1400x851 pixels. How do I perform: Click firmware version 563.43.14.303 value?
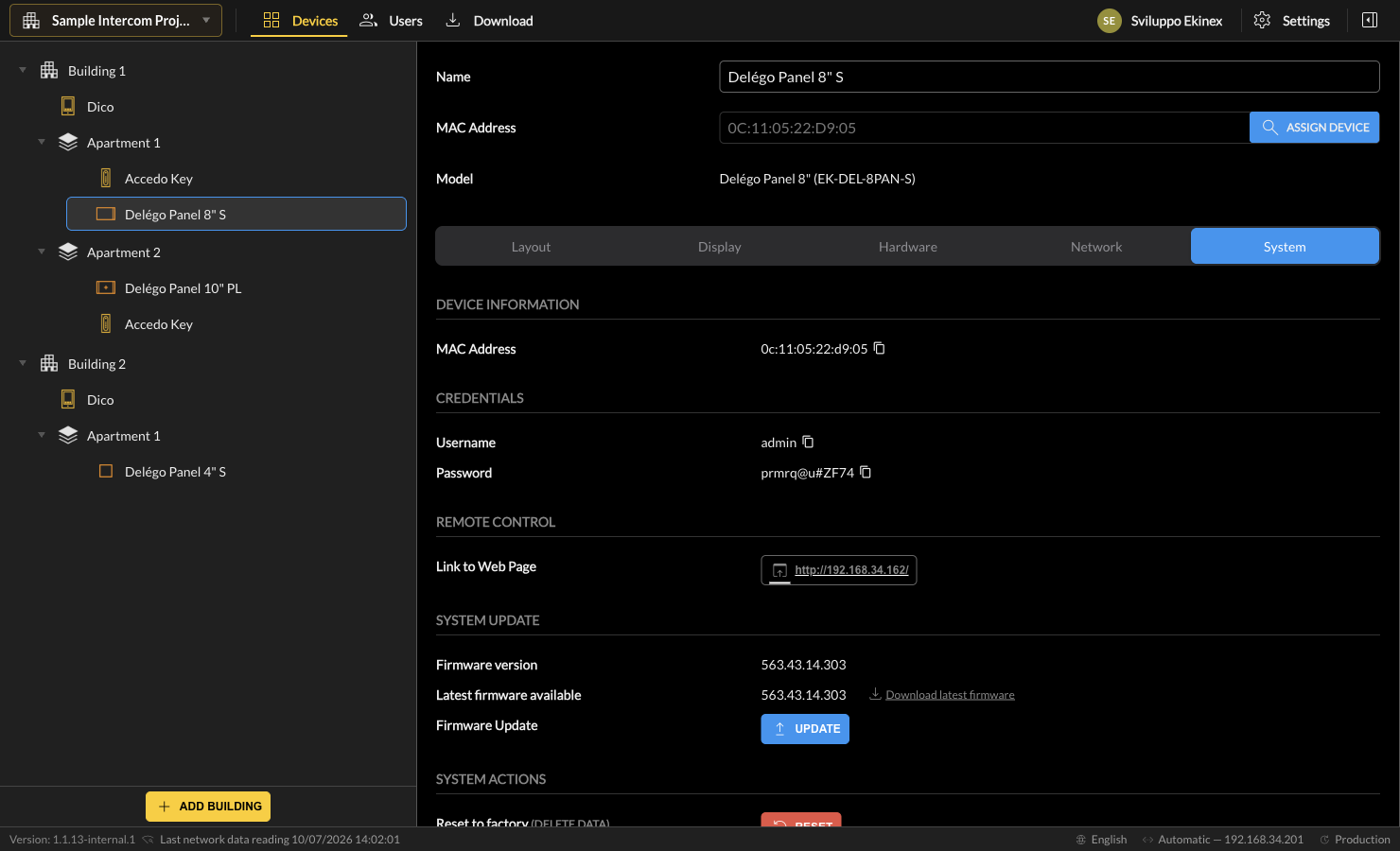tap(804, 665)
